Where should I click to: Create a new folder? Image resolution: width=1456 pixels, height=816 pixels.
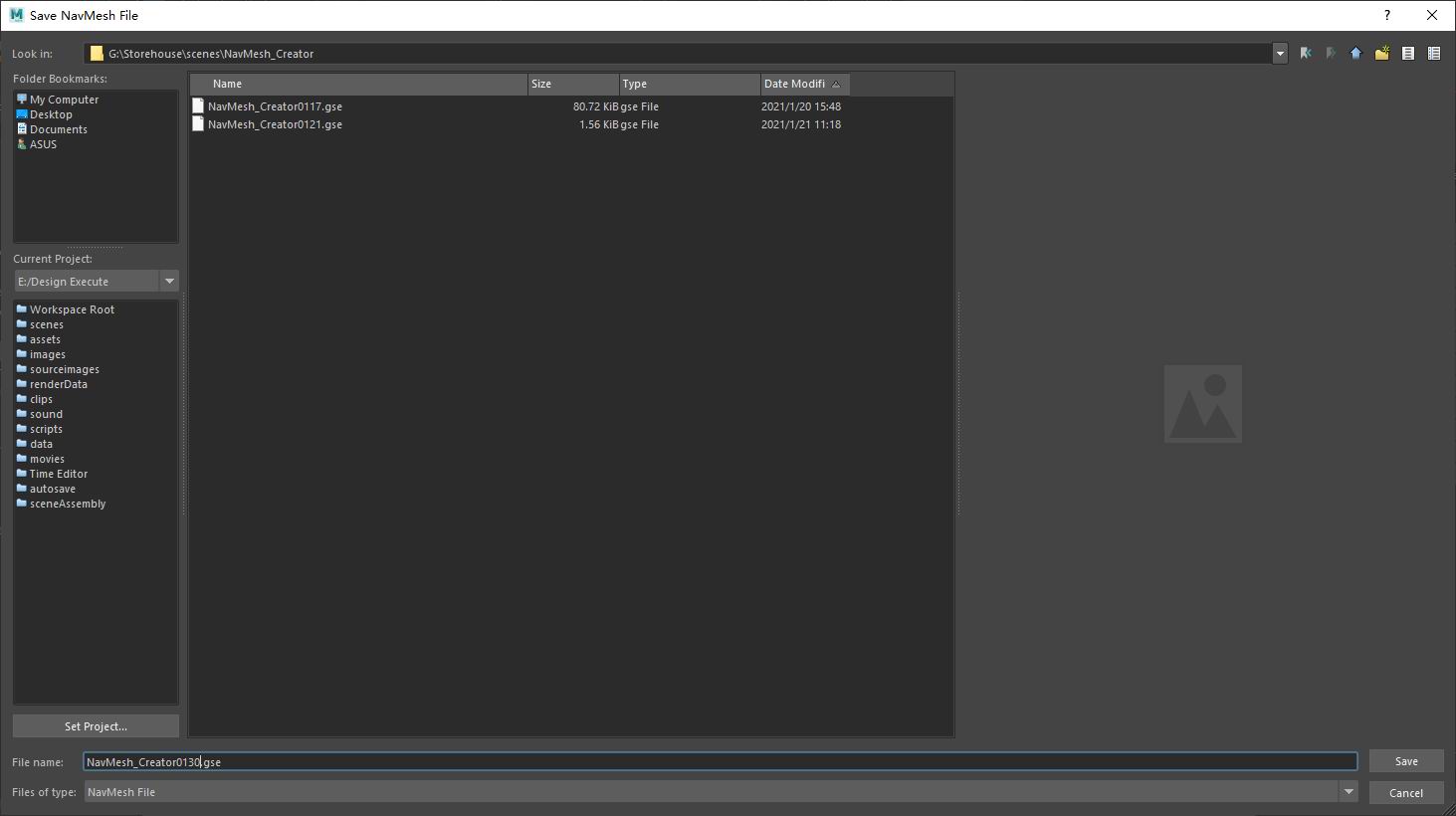click(1382, 54)
